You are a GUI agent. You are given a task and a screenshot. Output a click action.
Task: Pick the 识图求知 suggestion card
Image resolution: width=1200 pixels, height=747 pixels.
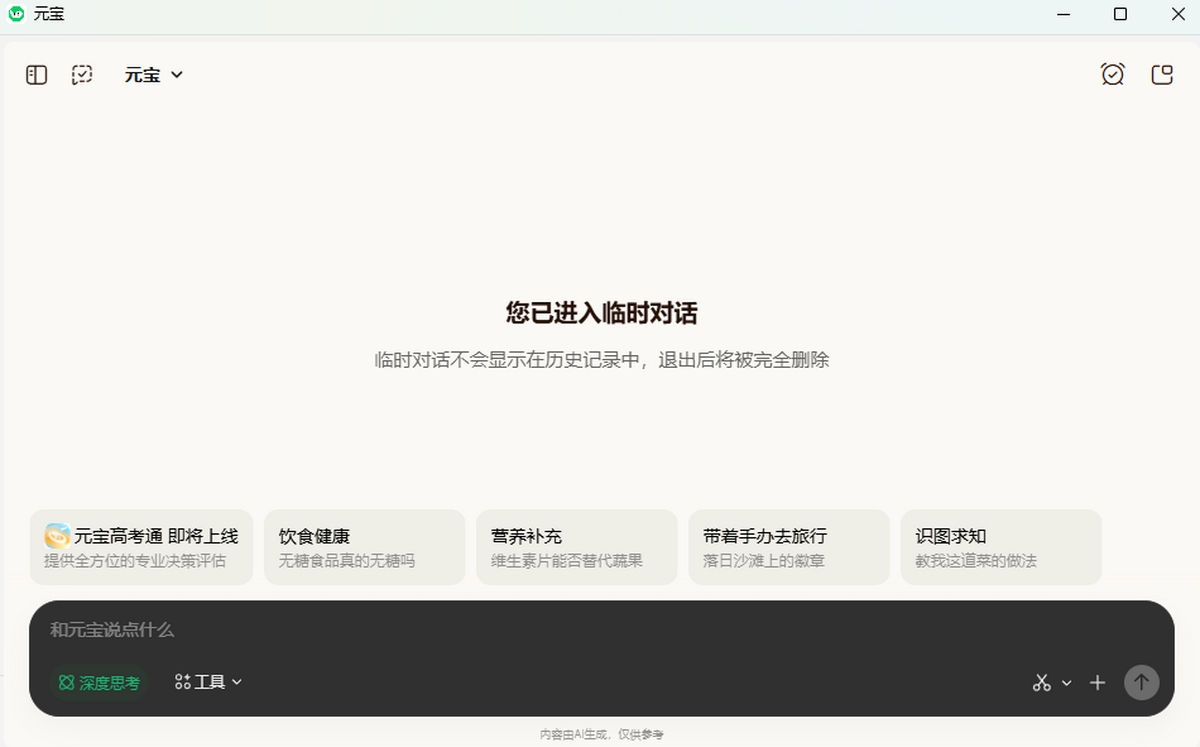point(1001,547)
